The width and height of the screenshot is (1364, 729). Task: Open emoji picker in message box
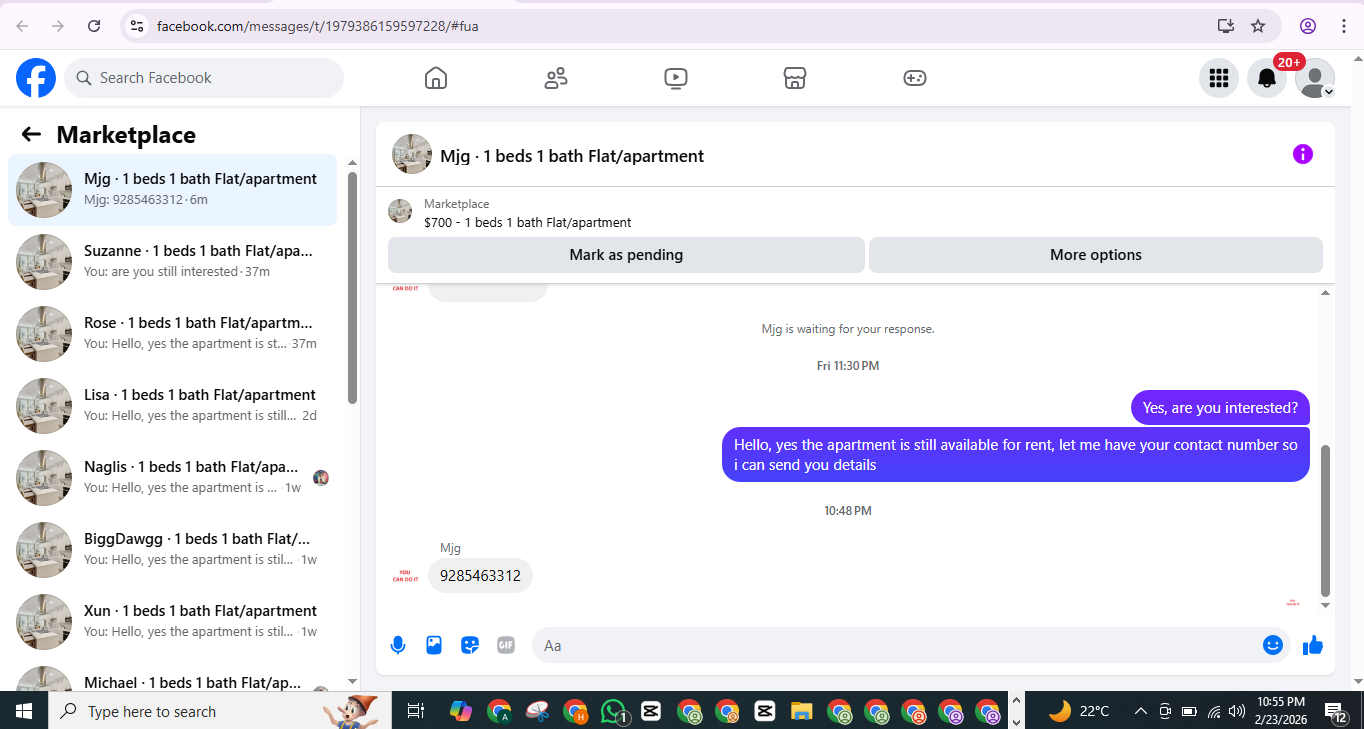pyautogui.click(x=1272, y=645)
